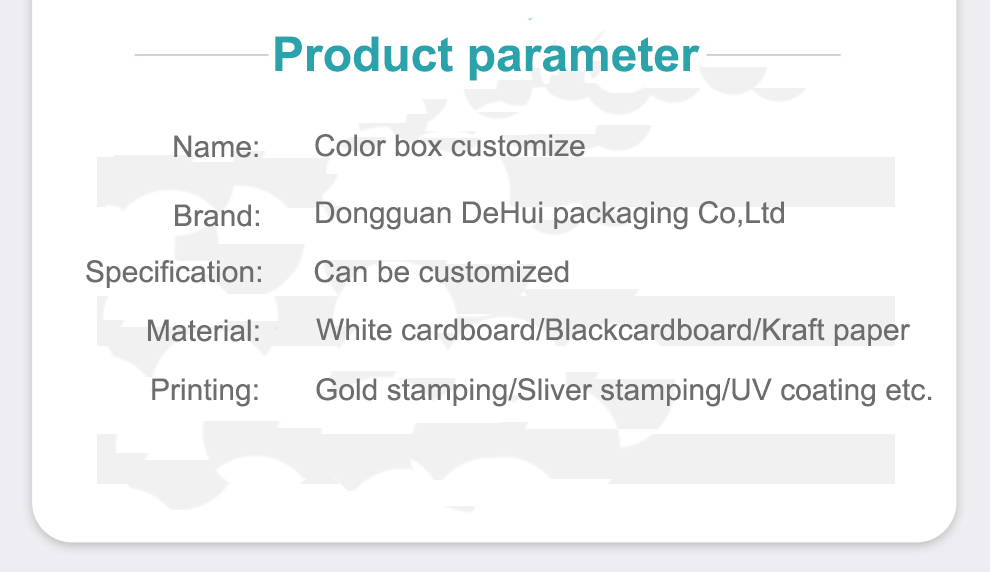Image resolution: width=990 pixels, height=572 pixels.
Task: Select the Name: label
Action: [x=216, y=147]
